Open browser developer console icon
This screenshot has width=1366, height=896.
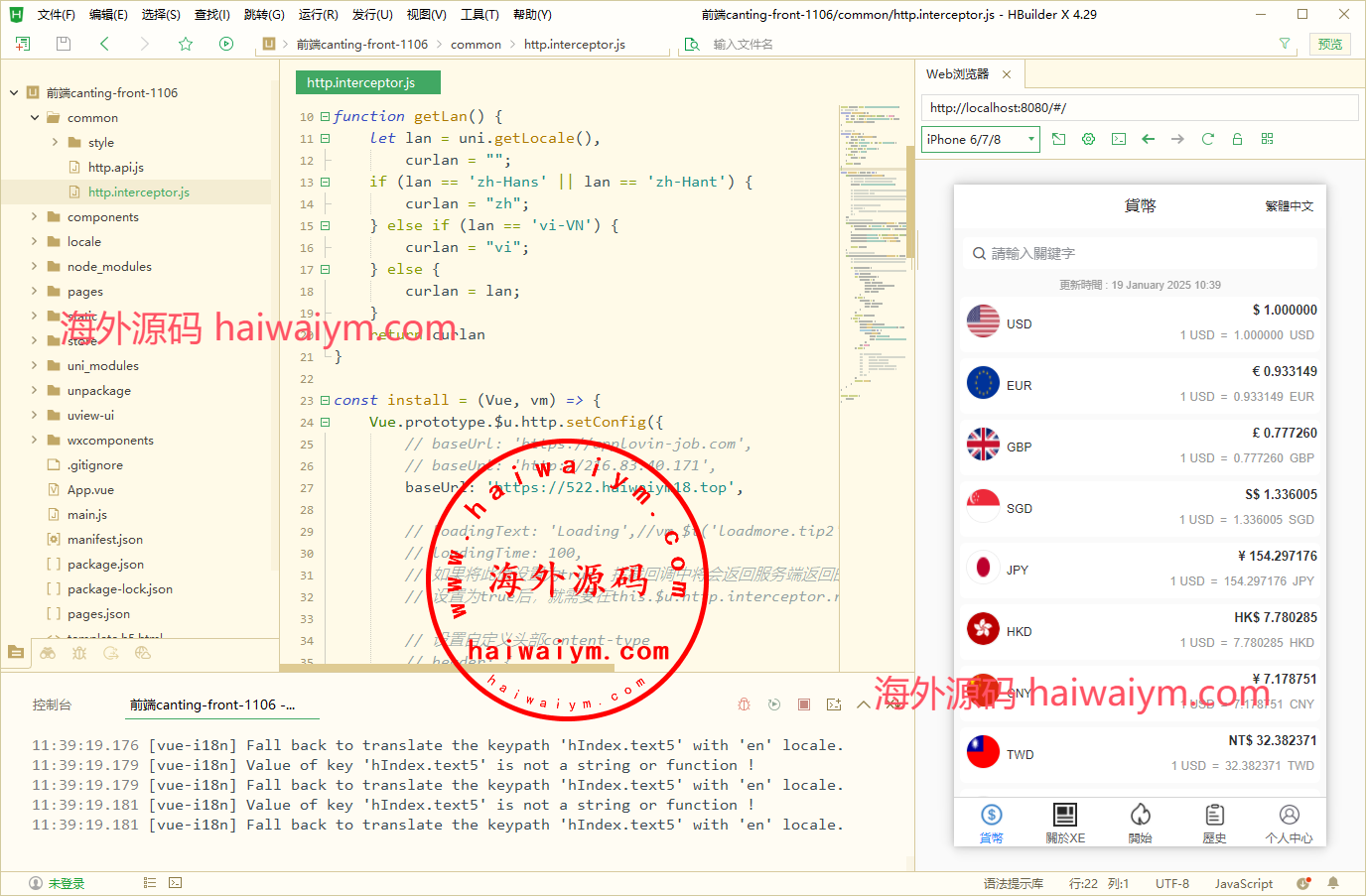[1118, 139]
